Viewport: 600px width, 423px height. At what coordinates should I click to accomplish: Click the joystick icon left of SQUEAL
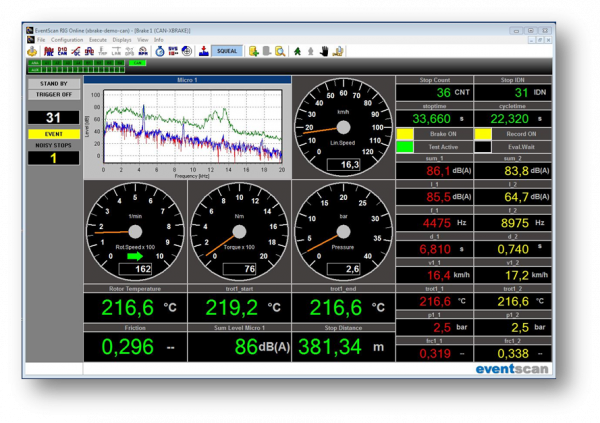[x=203, y=50]
